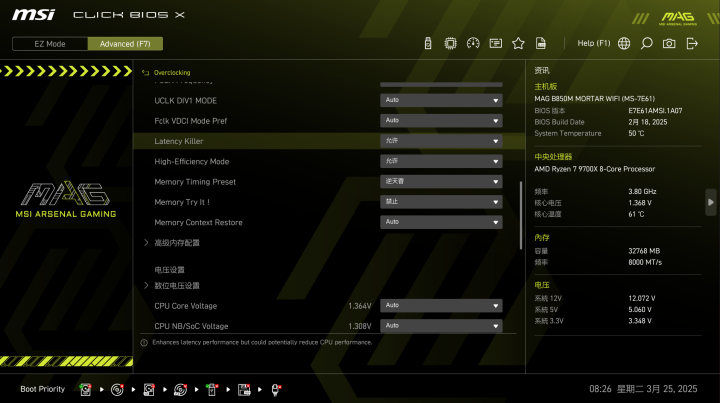Open UCLK DIV1 MODE dropdown
Image resolution: width=720 pixels, height=403 pixels.
click(x=441, y=100)
